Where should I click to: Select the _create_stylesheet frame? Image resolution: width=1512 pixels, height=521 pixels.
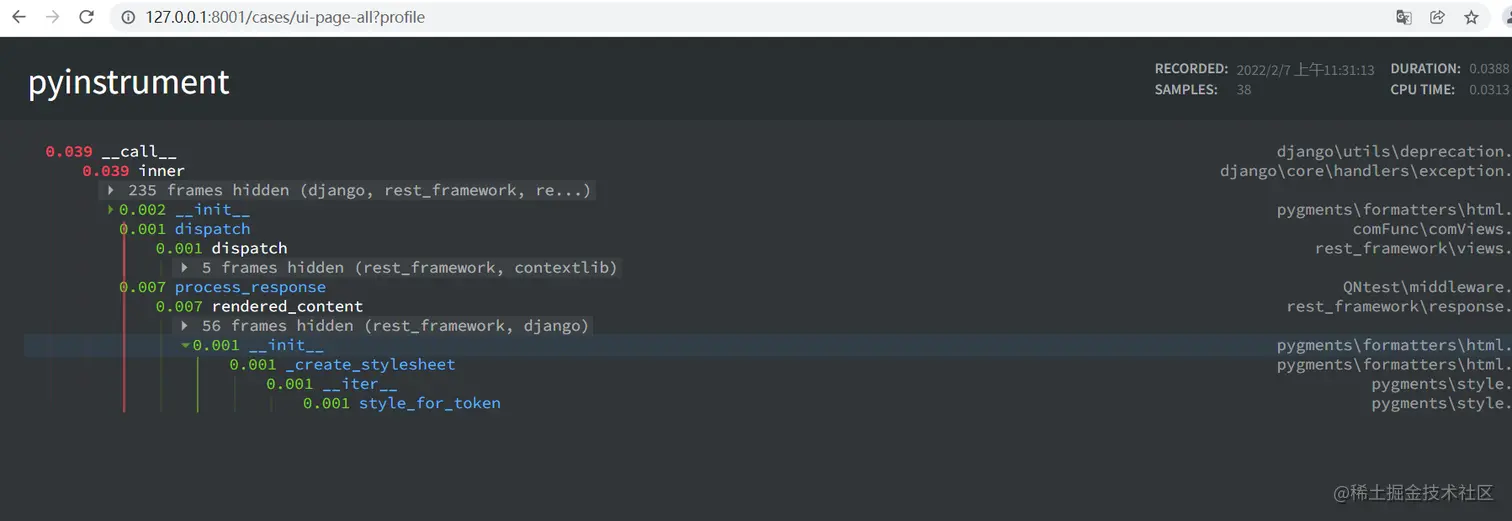point(342,365)
